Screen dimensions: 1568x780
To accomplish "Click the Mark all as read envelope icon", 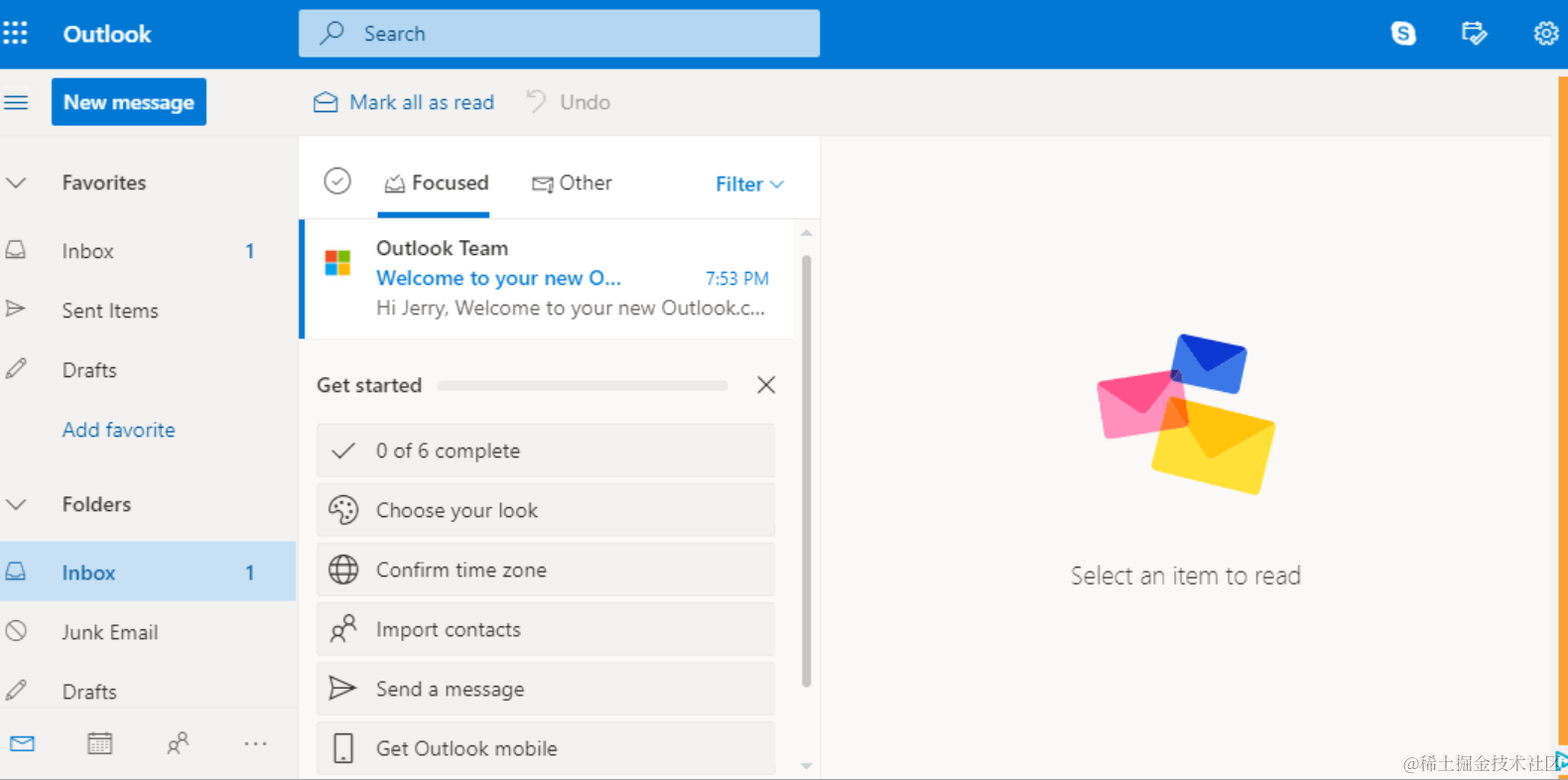I will 326,102.
